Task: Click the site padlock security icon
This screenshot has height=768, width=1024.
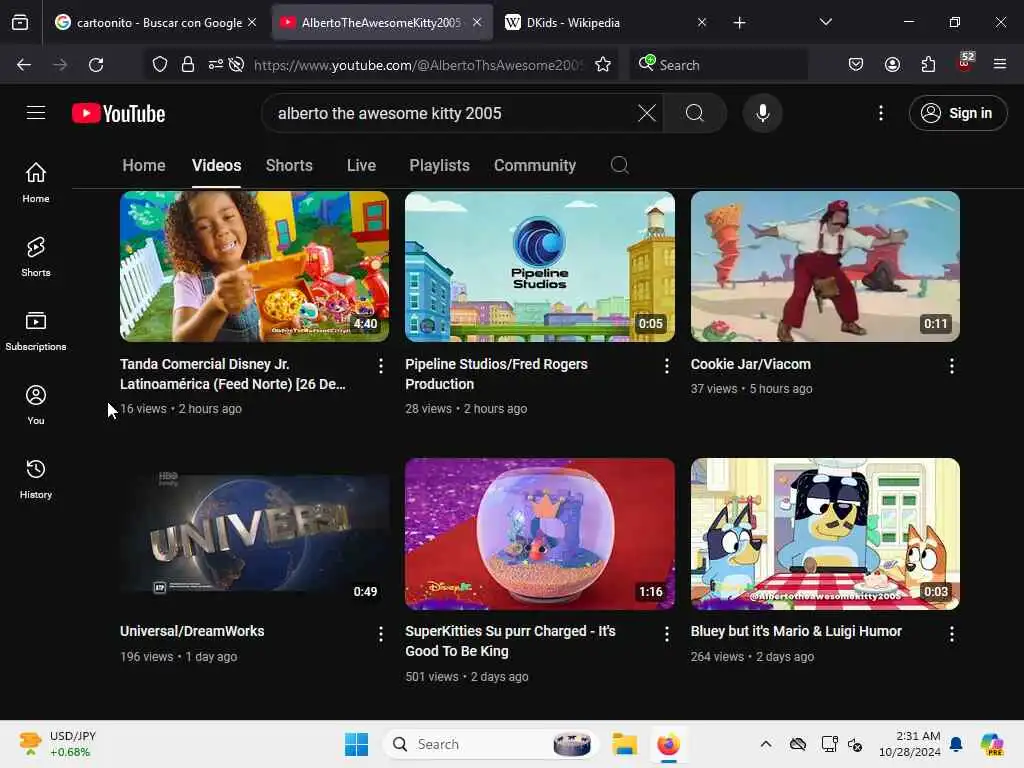Action: pyautogui.click(x=188, y=65)
